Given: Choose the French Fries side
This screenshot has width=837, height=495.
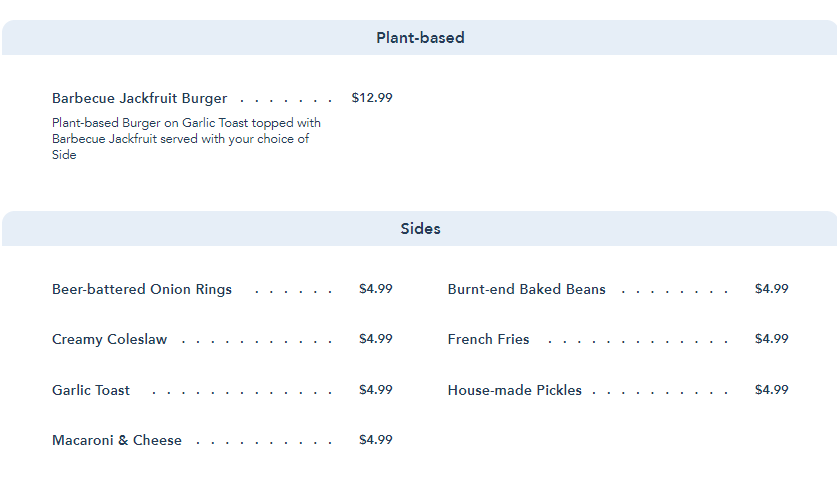Looking at the screenshot, I should tap(489, 339).
